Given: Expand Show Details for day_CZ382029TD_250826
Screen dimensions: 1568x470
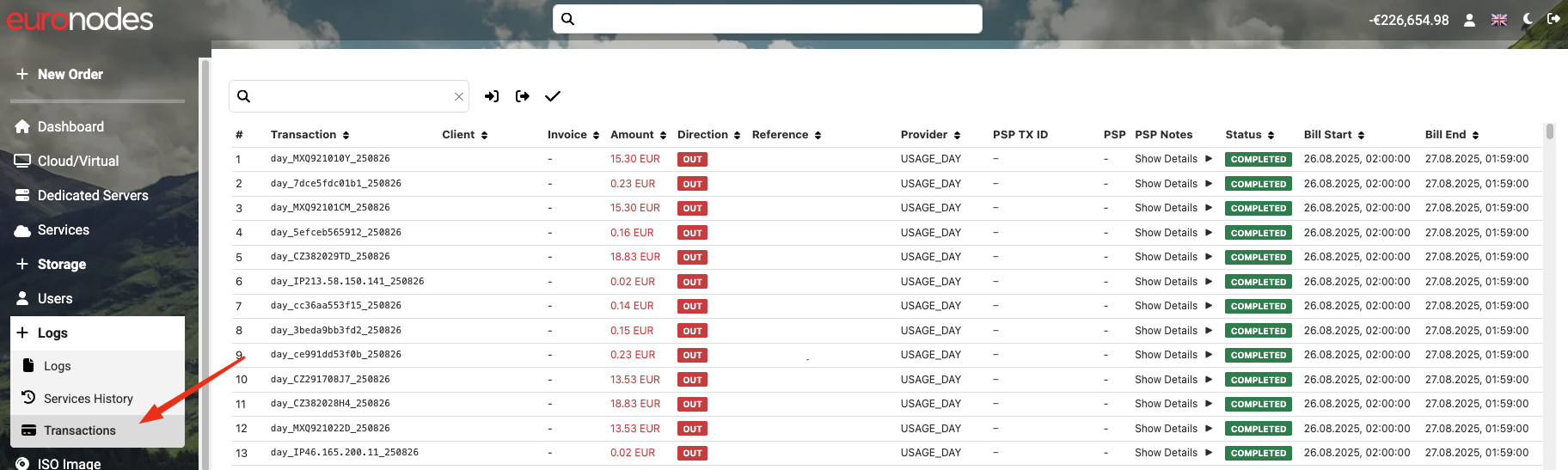Looking at the screenshot, I should [1173, 257].
